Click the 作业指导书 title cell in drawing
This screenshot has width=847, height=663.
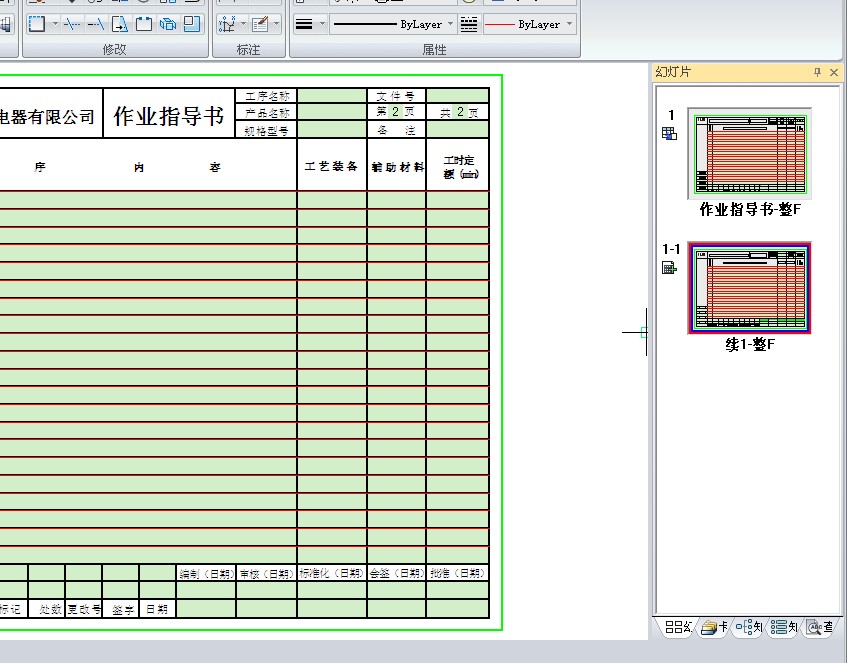click(168, 116)
